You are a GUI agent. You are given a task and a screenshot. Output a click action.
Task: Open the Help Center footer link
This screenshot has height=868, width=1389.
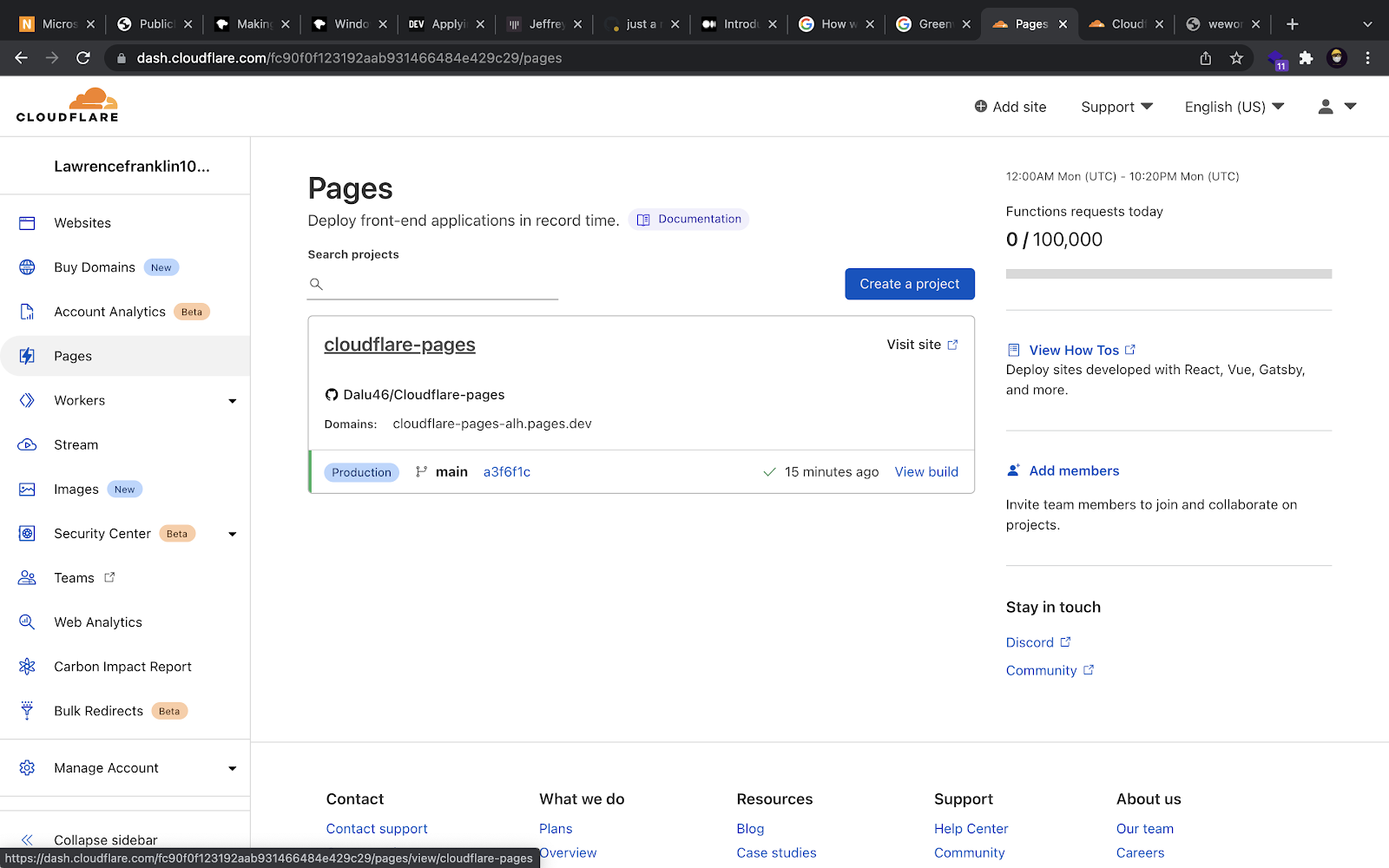point(971,829)
